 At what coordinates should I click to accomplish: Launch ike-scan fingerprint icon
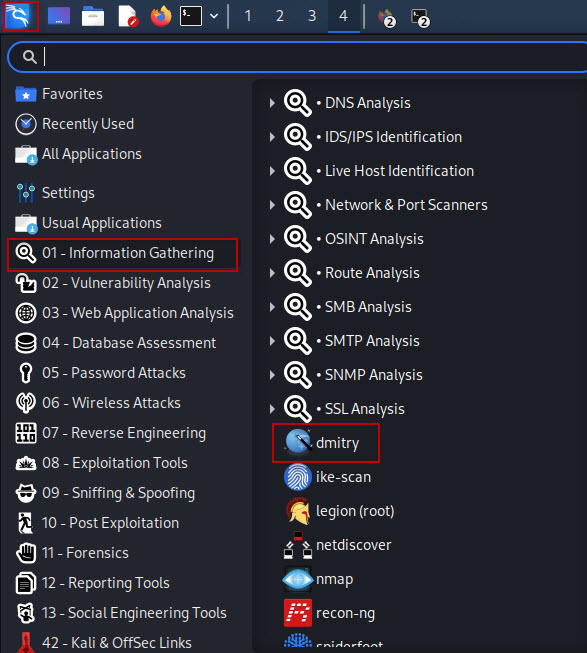pyautogui.click(x=298, y=477)
